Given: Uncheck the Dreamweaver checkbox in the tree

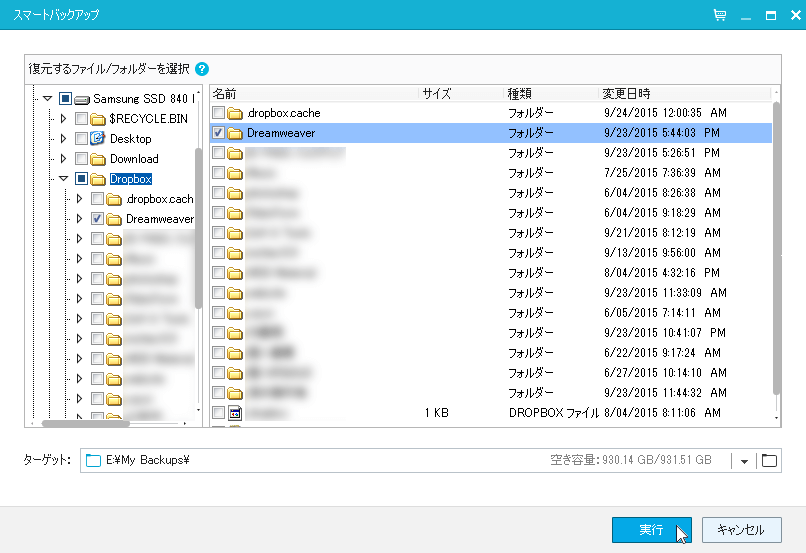Looking at the screenshot, I should (97, 218).
